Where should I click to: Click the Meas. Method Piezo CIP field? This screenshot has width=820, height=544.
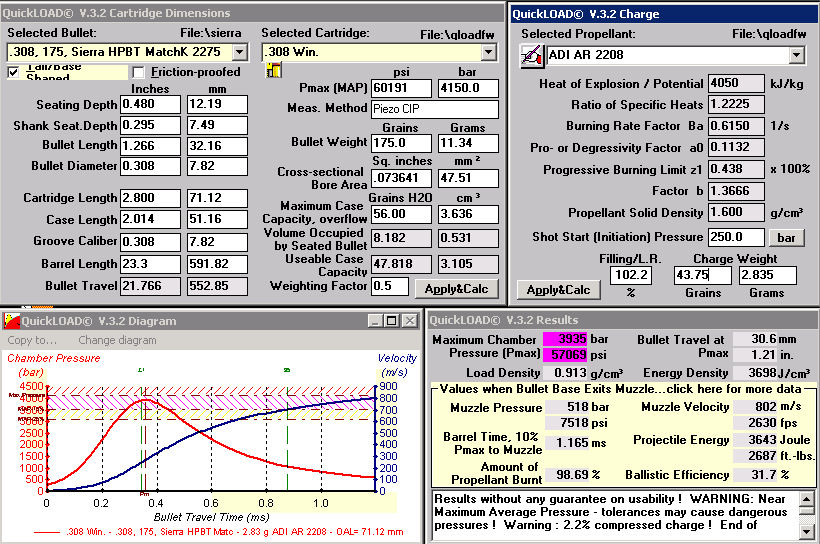click(x=435, y=109)
